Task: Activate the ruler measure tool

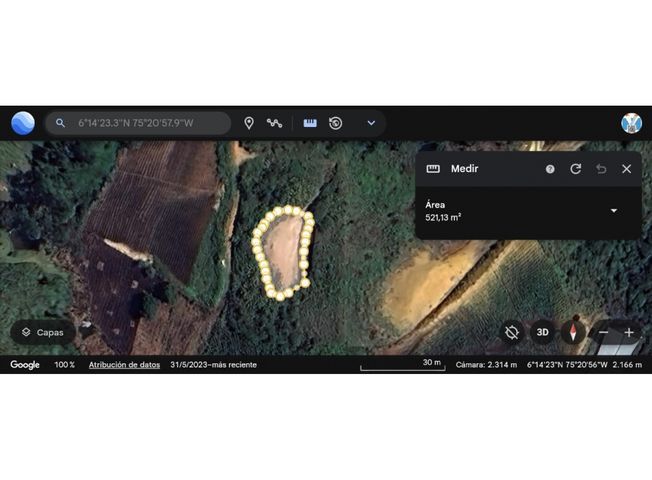Action: click(310, 123)
